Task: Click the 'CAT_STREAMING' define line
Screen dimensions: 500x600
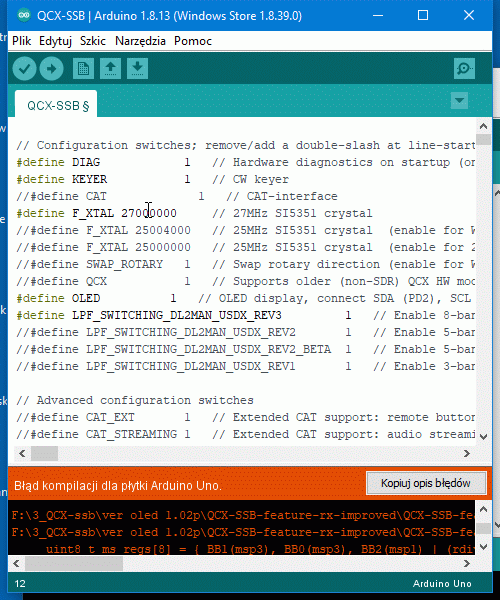Action: (245, 434)
